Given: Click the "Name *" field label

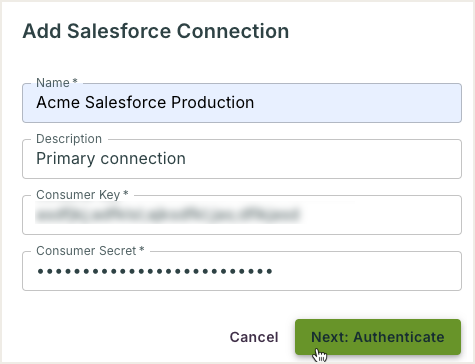Looking at the screenshot, I should [57, 83].
